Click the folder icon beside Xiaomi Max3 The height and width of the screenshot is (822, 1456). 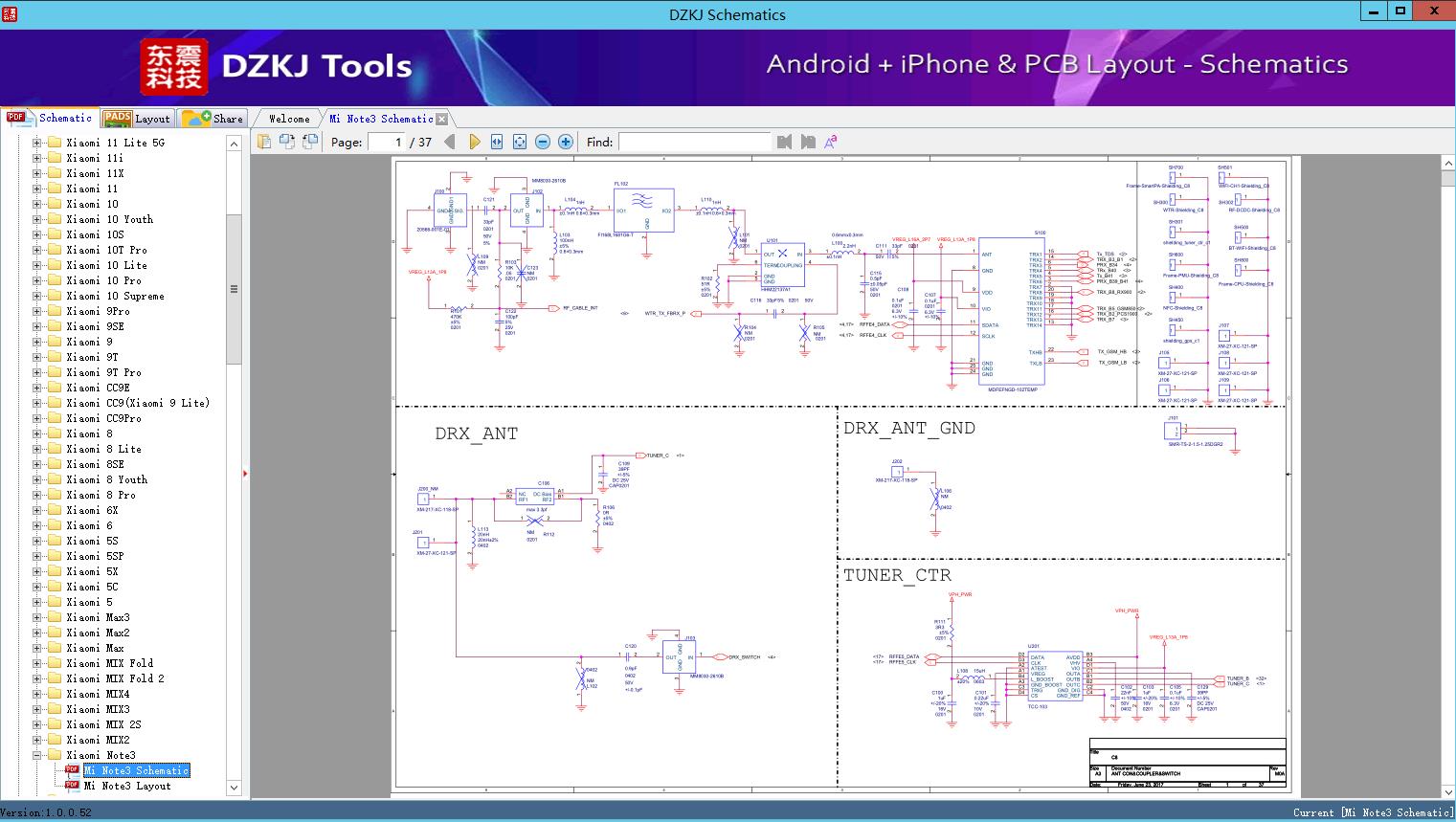(x=55, y=617)
